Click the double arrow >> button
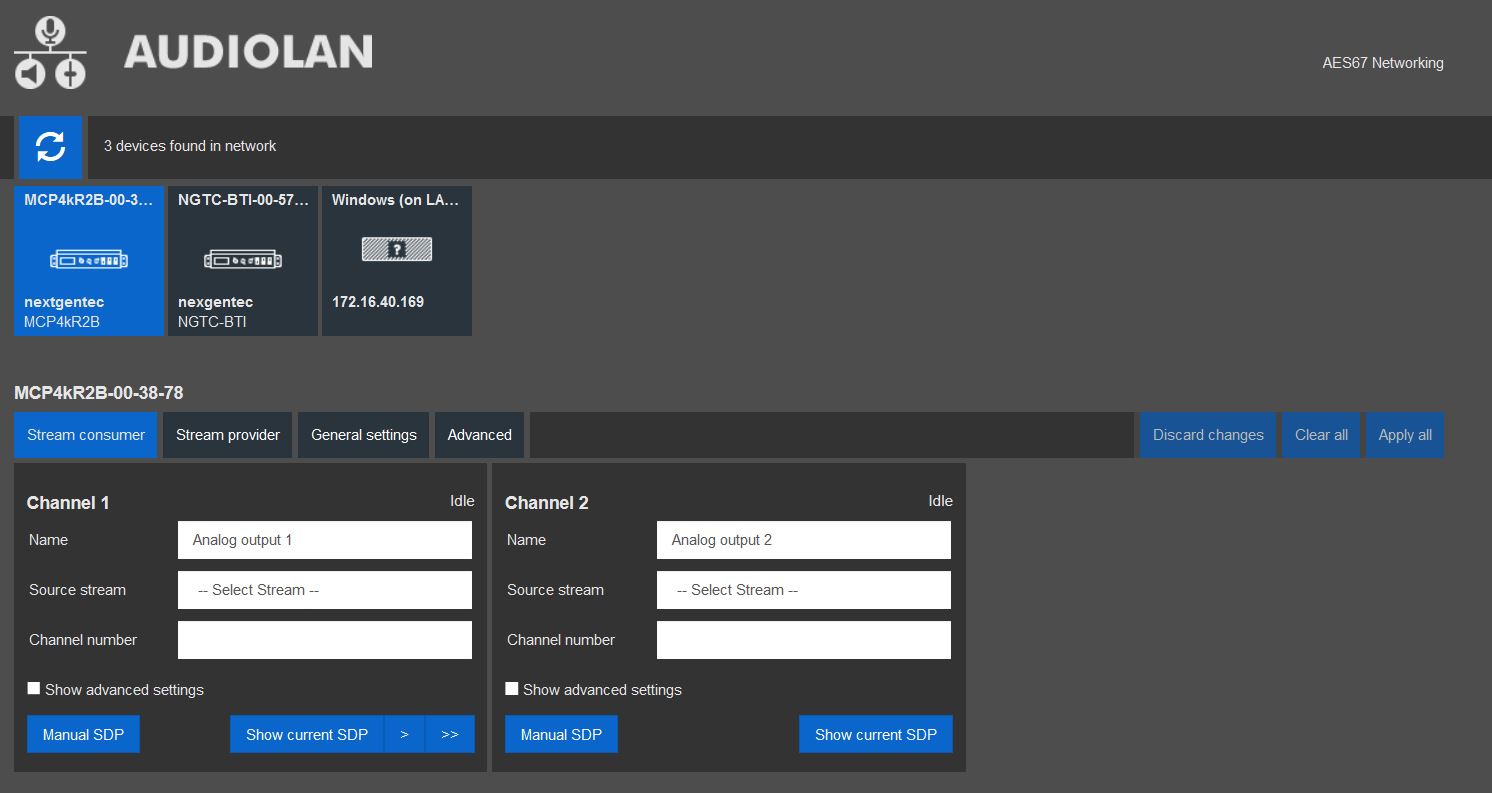This screenshot has height=793, width=1492. 450,734
